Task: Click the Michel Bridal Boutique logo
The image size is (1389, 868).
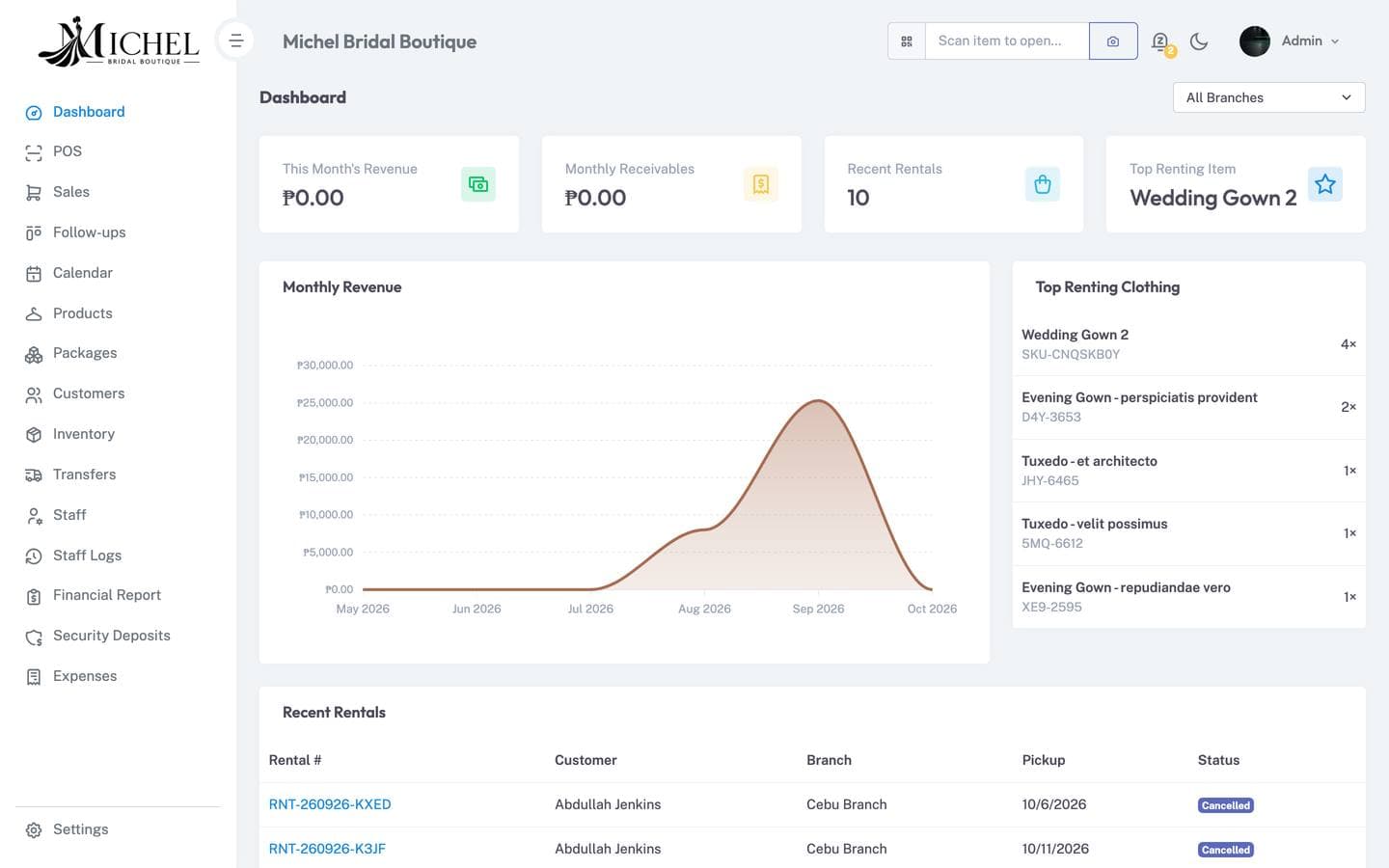Action: click(119, 41)
